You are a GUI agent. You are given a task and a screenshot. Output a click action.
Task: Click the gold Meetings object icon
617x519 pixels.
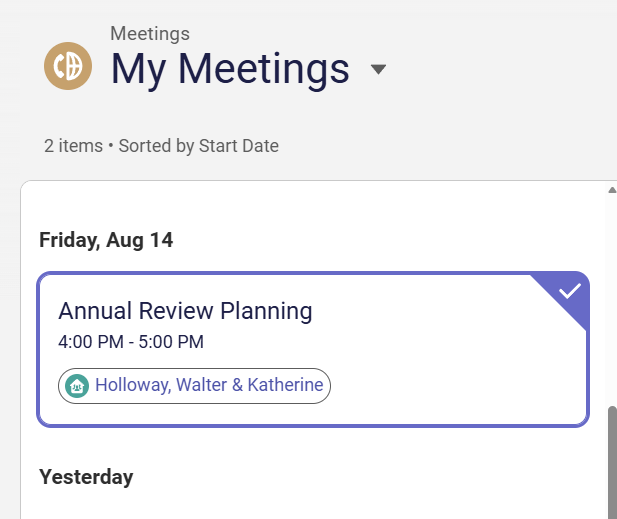tap(68, 66)
